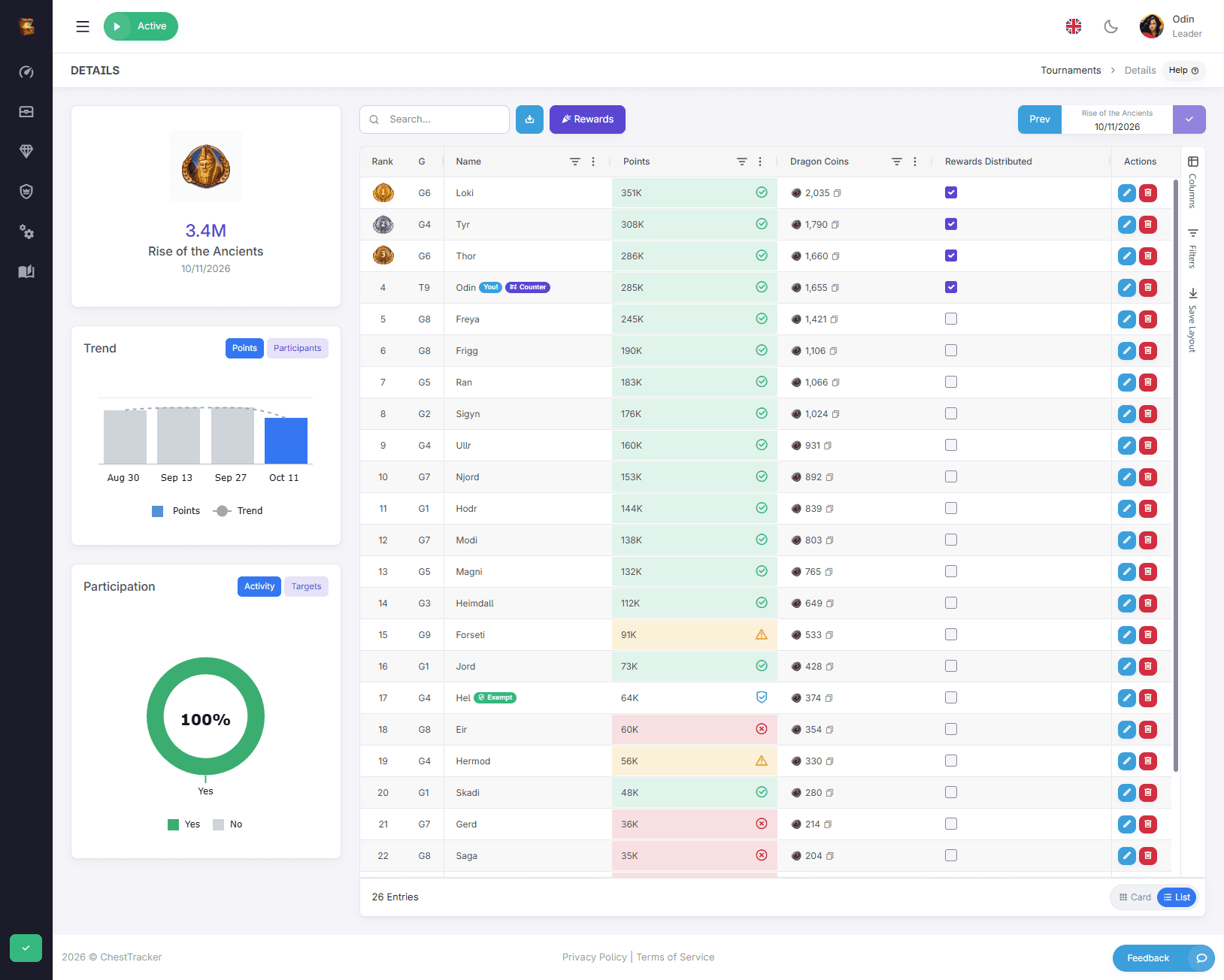Edit Loki's entry with pencil icon
The image size is (1224, 980).
click(x=1126, y=193)
